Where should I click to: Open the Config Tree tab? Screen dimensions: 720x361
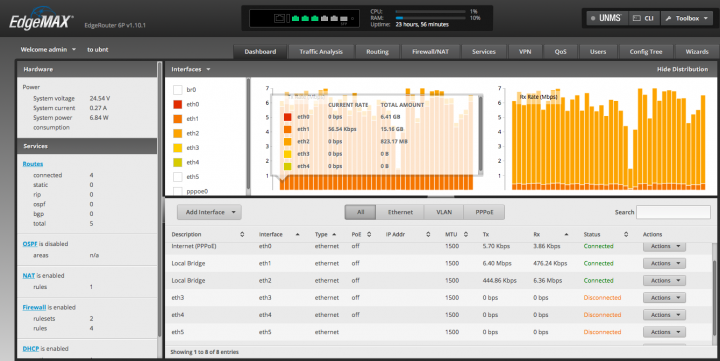point(646,52)
